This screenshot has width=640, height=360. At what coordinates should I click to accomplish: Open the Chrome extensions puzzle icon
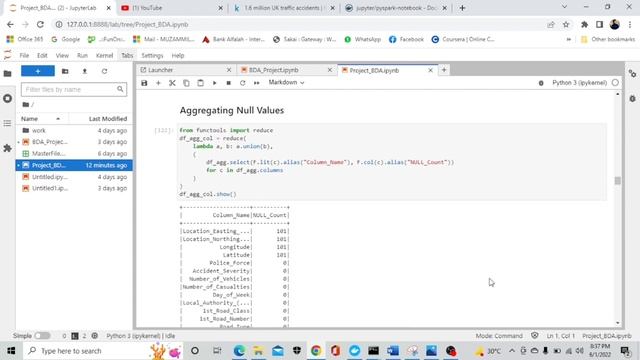[584, 24]
